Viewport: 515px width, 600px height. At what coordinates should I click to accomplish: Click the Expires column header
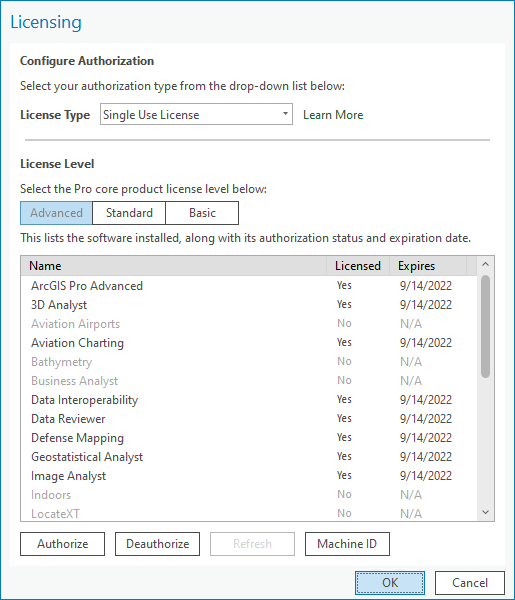click(428, 266)
